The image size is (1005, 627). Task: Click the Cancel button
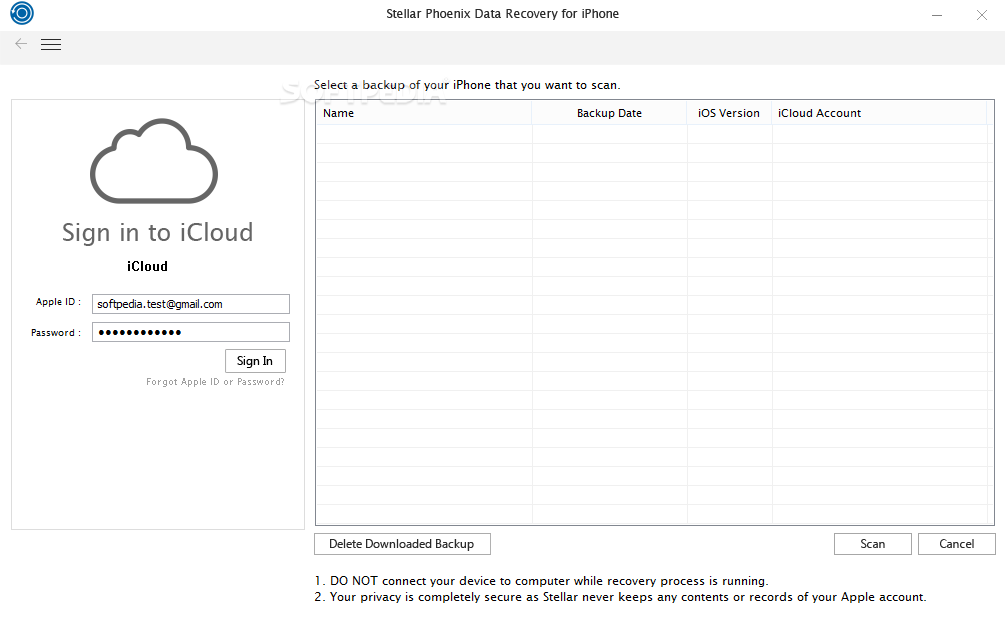(956, 544)
